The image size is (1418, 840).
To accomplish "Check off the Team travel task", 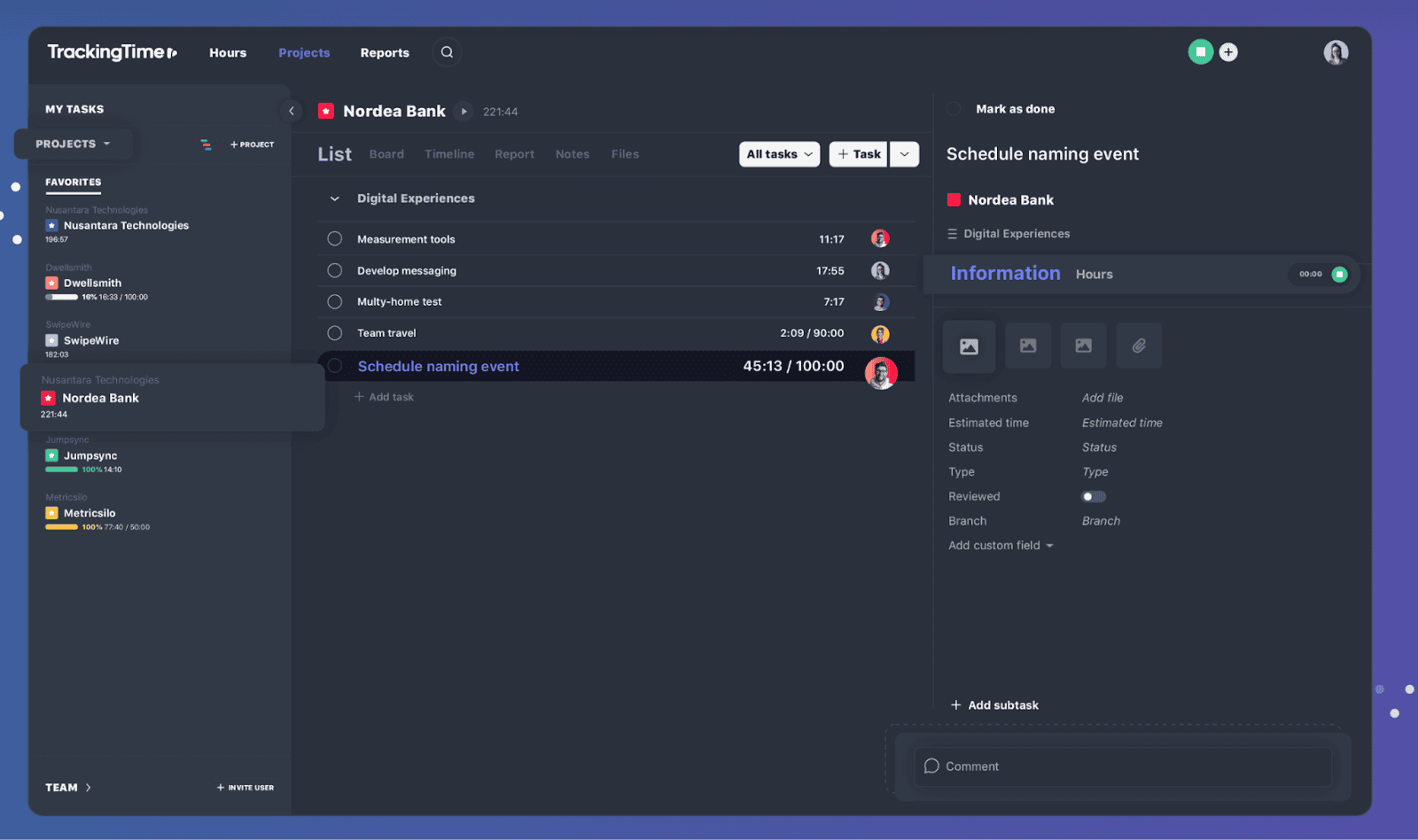I will pos(334,333).
